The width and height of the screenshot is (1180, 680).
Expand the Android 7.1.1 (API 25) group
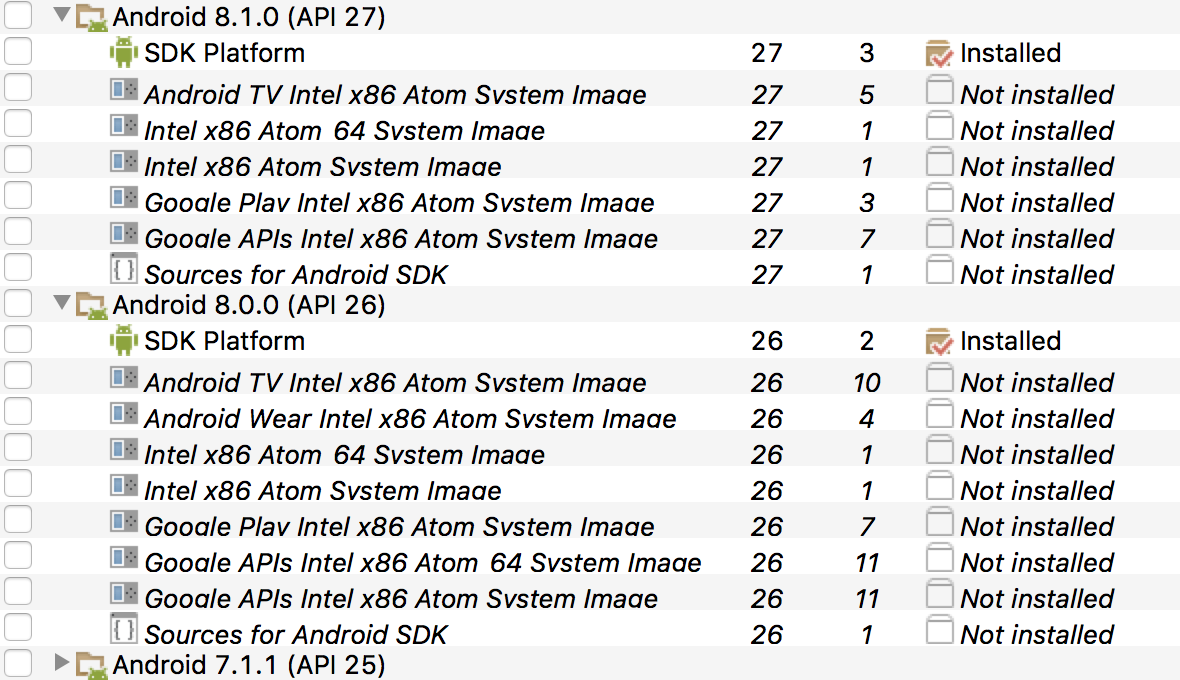[x=62, y=663]
